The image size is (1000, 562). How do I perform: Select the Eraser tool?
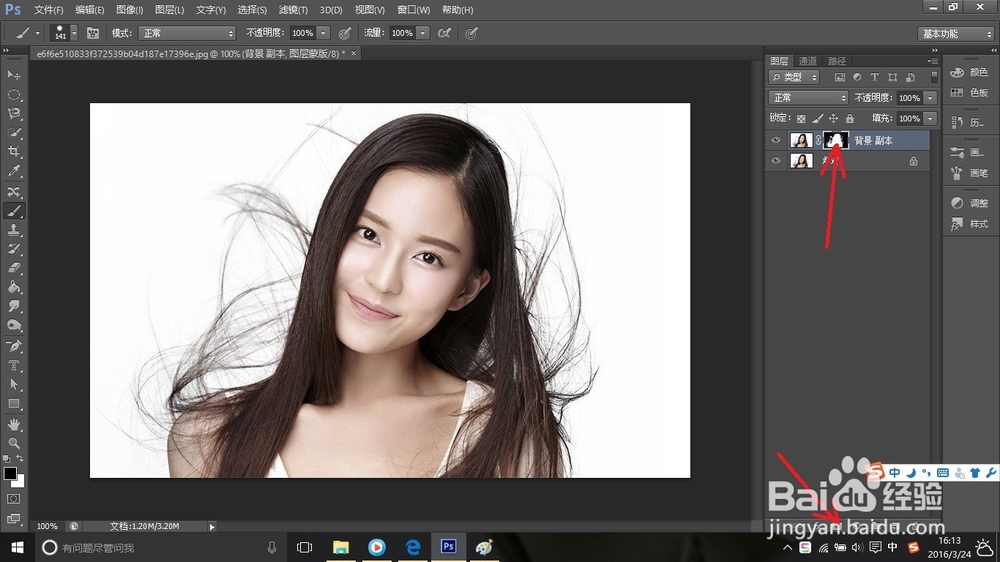click(x=13, y=268)
